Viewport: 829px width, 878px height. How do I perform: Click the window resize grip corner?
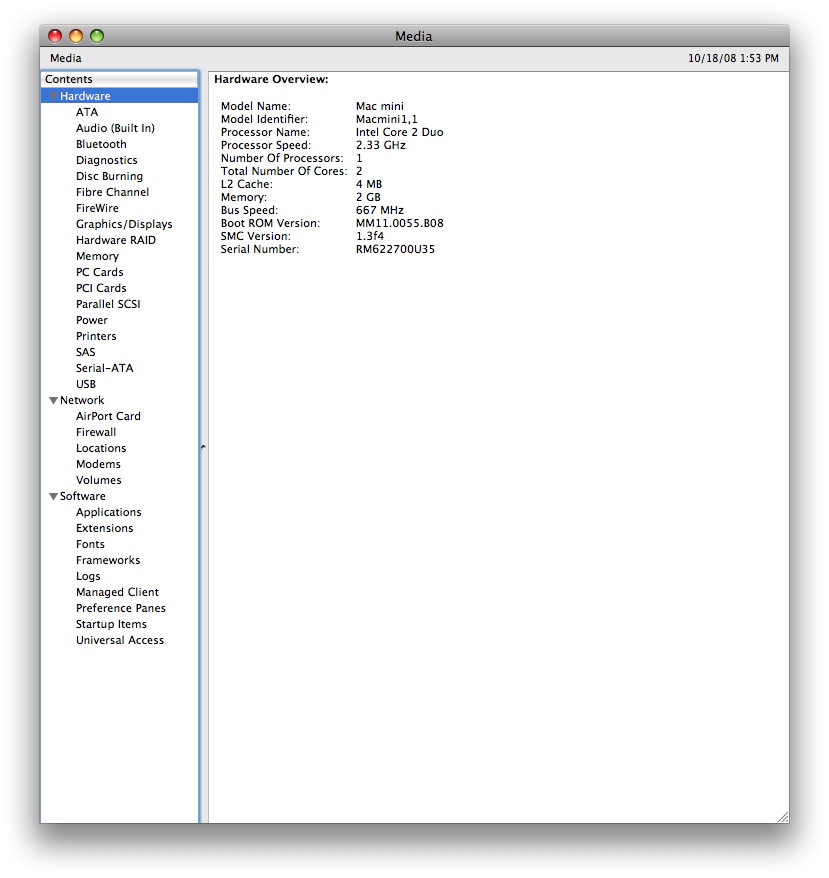point(783,817)
